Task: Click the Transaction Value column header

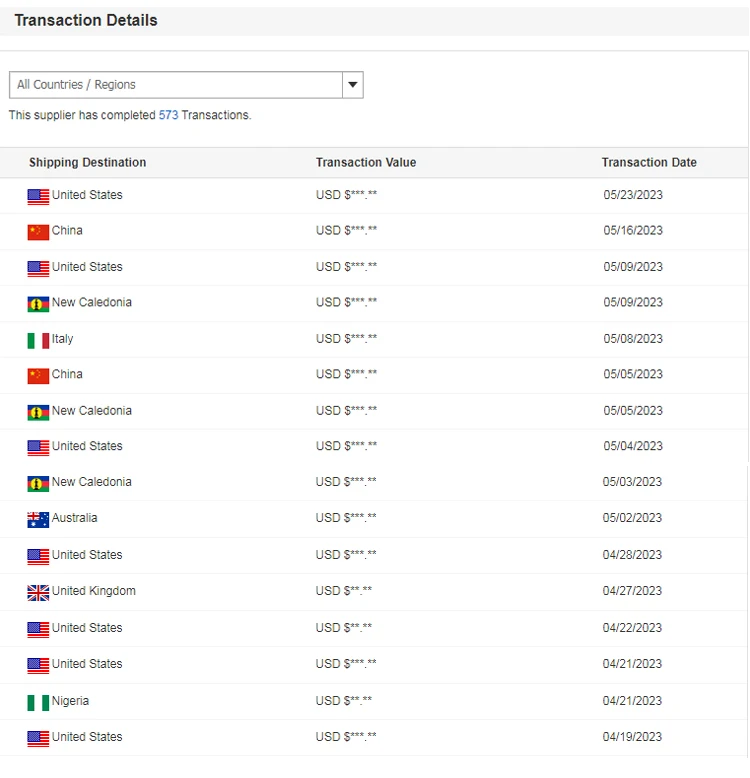Action: (x=366, y=162)
